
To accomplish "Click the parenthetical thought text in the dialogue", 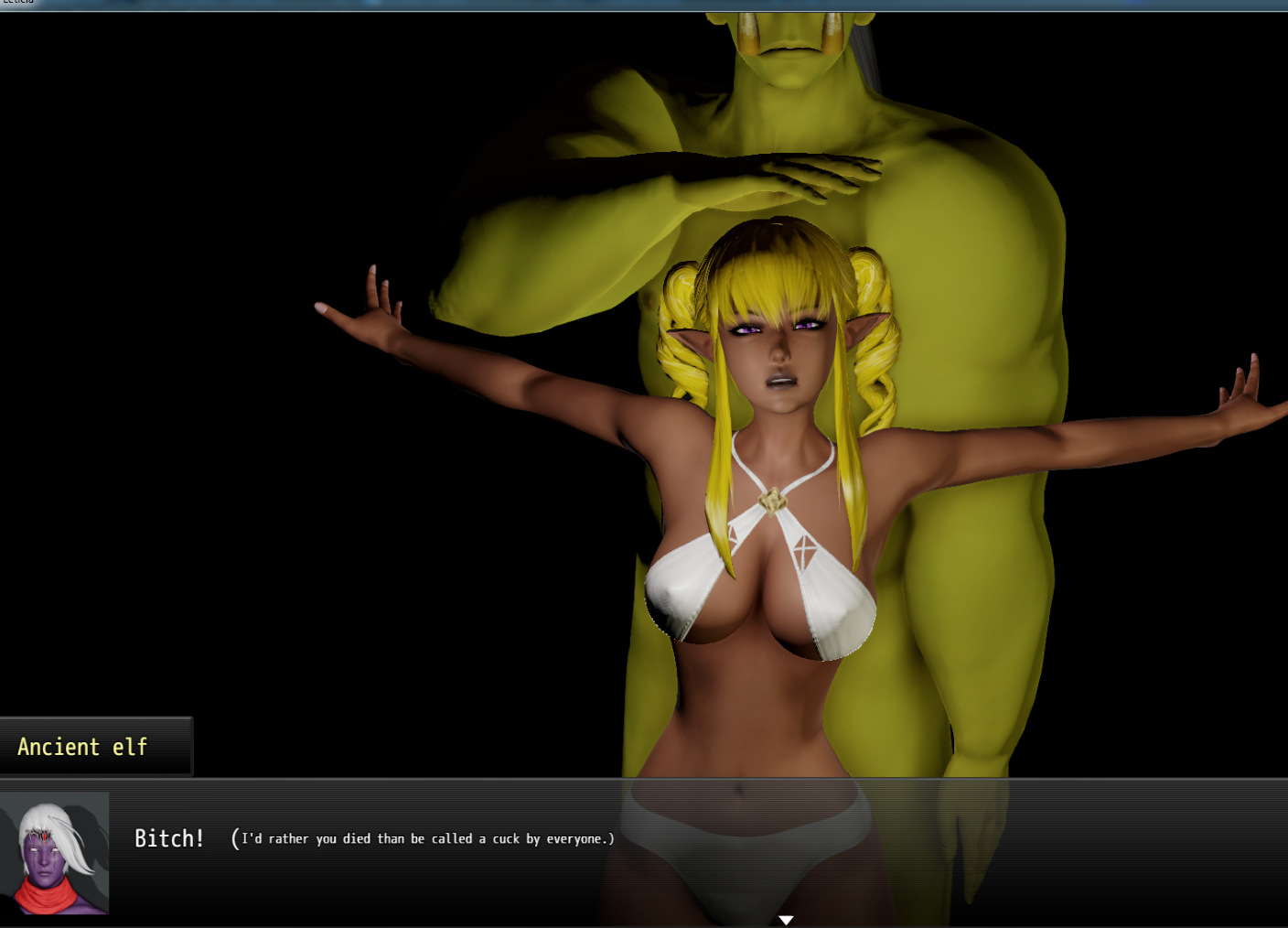I will [423, 838].
